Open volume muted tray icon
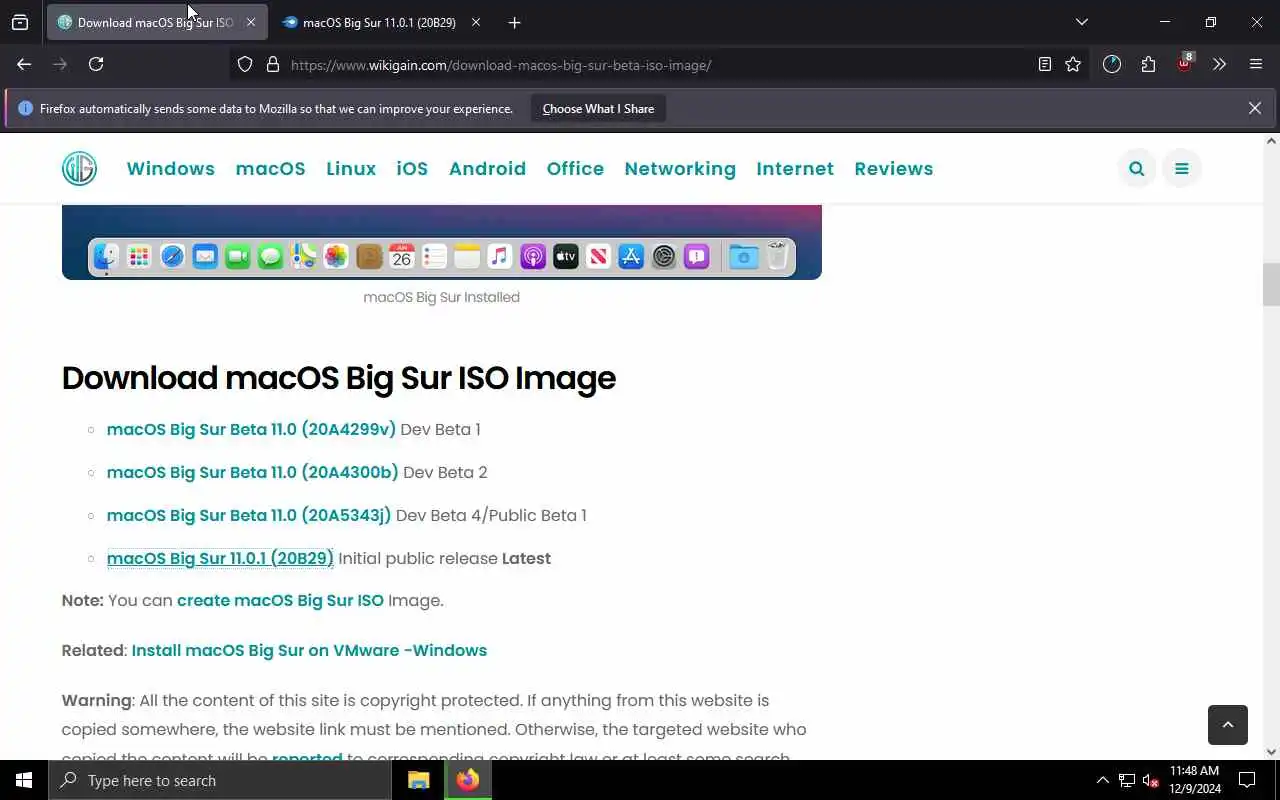1280x800 pixels. coord(1151,780)
